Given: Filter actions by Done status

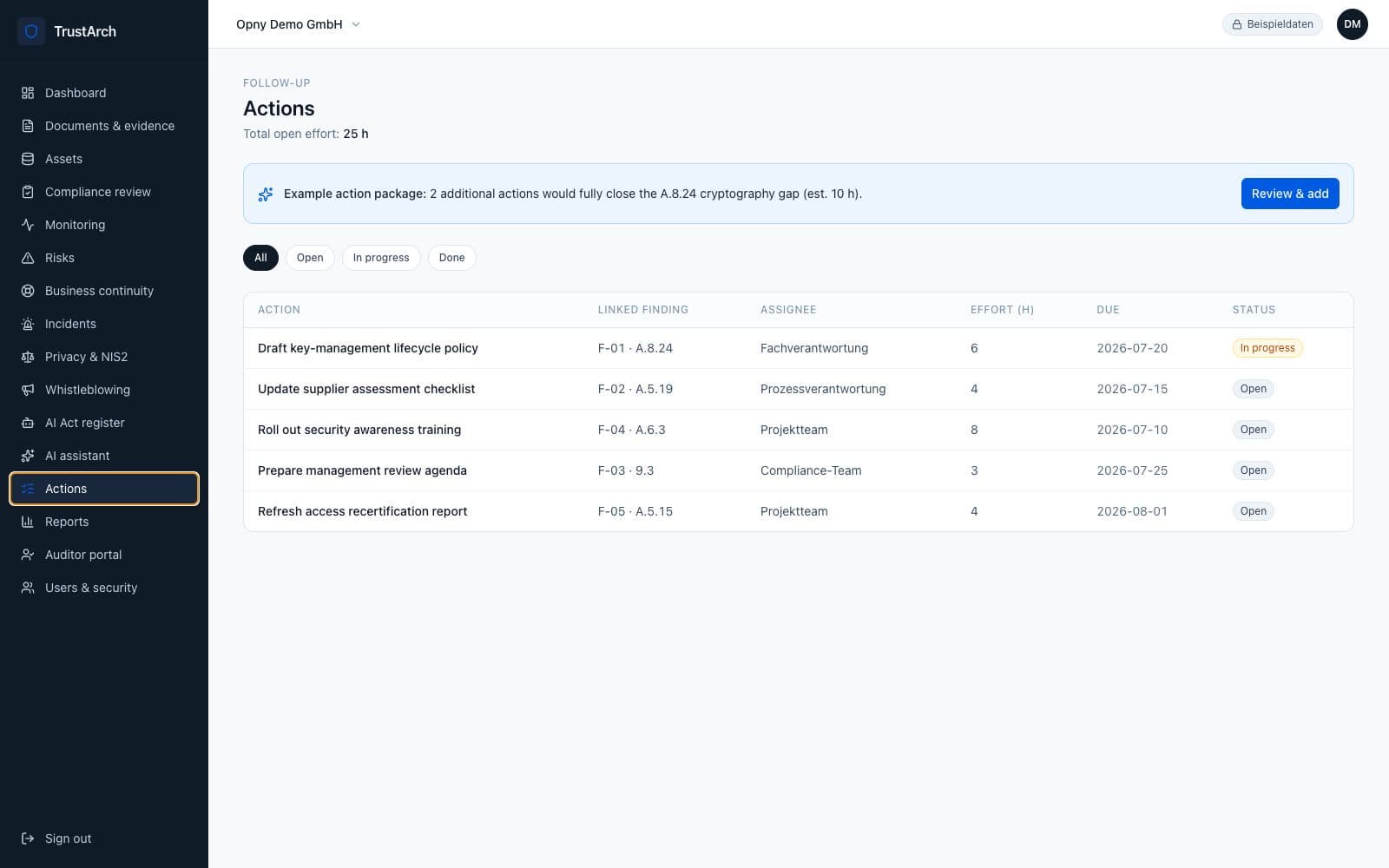Looking at the screenshot, I should [451, 258].
